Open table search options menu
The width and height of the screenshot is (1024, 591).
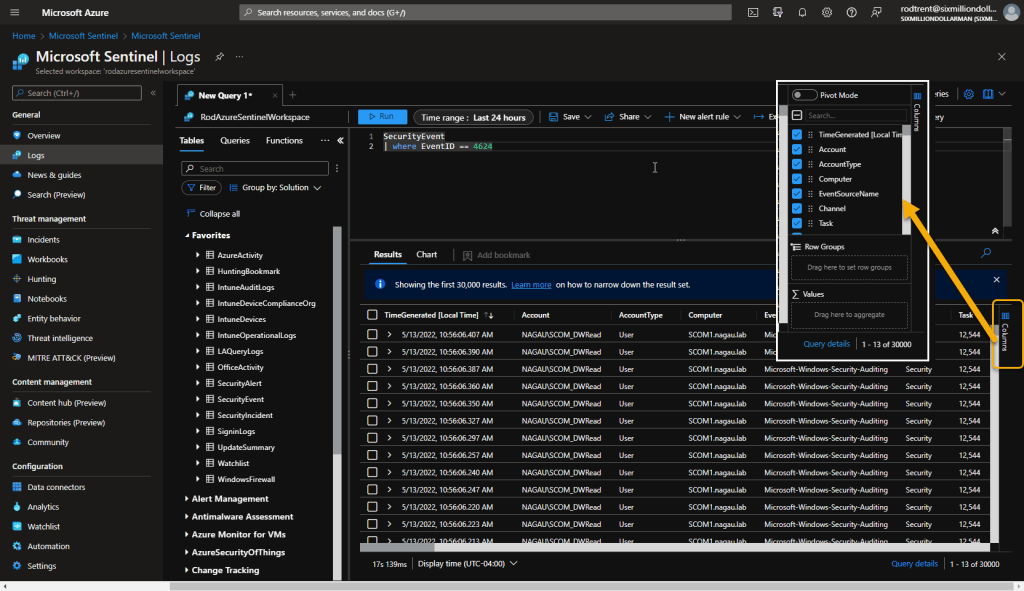pyautogui.click(x=337, y=168)
